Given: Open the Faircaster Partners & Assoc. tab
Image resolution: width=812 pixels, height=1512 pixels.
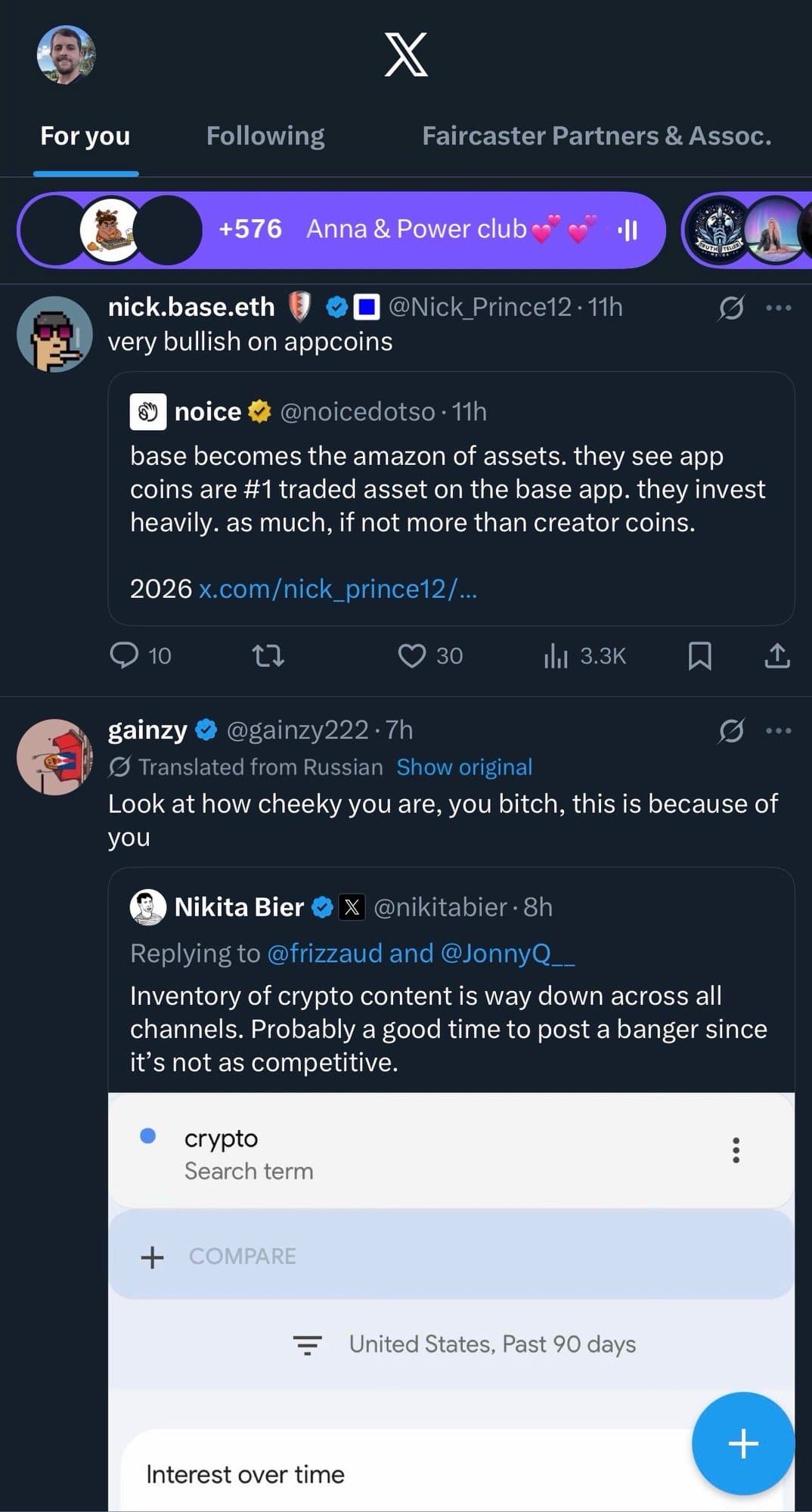Looking at the screenshot, I should pos(597,136).
